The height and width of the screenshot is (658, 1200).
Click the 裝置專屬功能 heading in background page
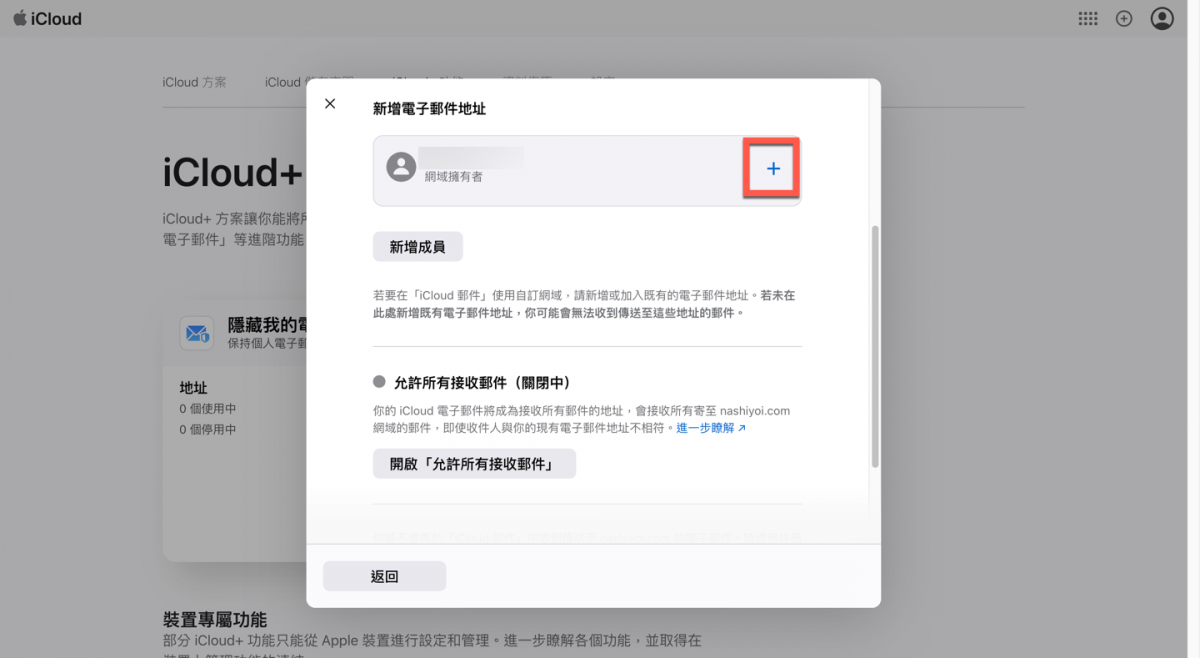click(215, 620)
